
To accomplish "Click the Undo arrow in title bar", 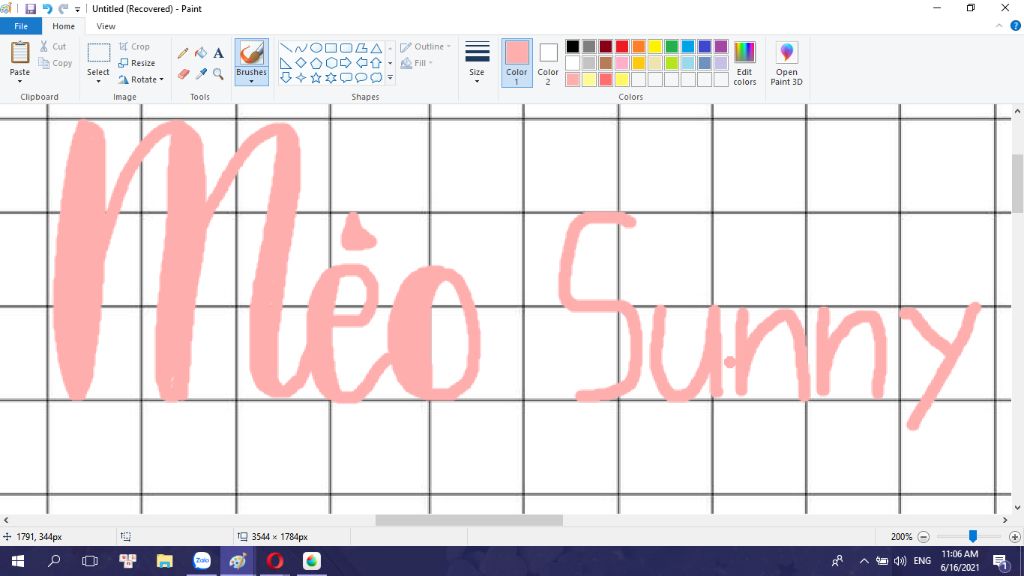I will pyautogui.click(x=47, y=9).
